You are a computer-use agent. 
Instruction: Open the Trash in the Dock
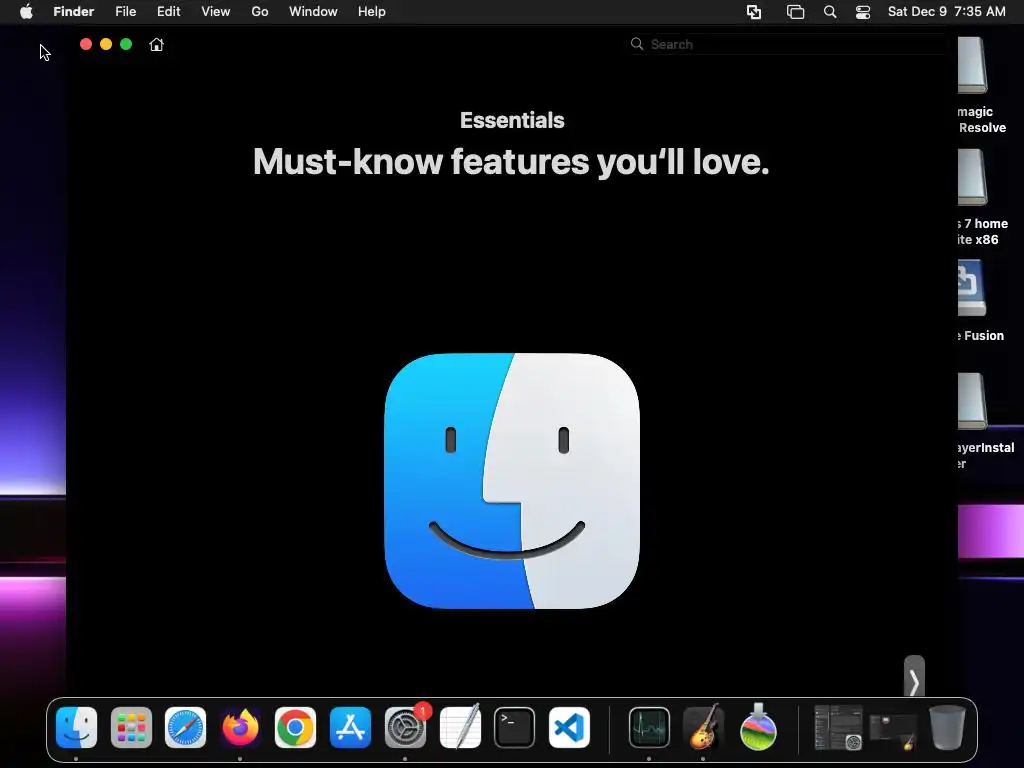pyautogui.click(x=948, y=728)
